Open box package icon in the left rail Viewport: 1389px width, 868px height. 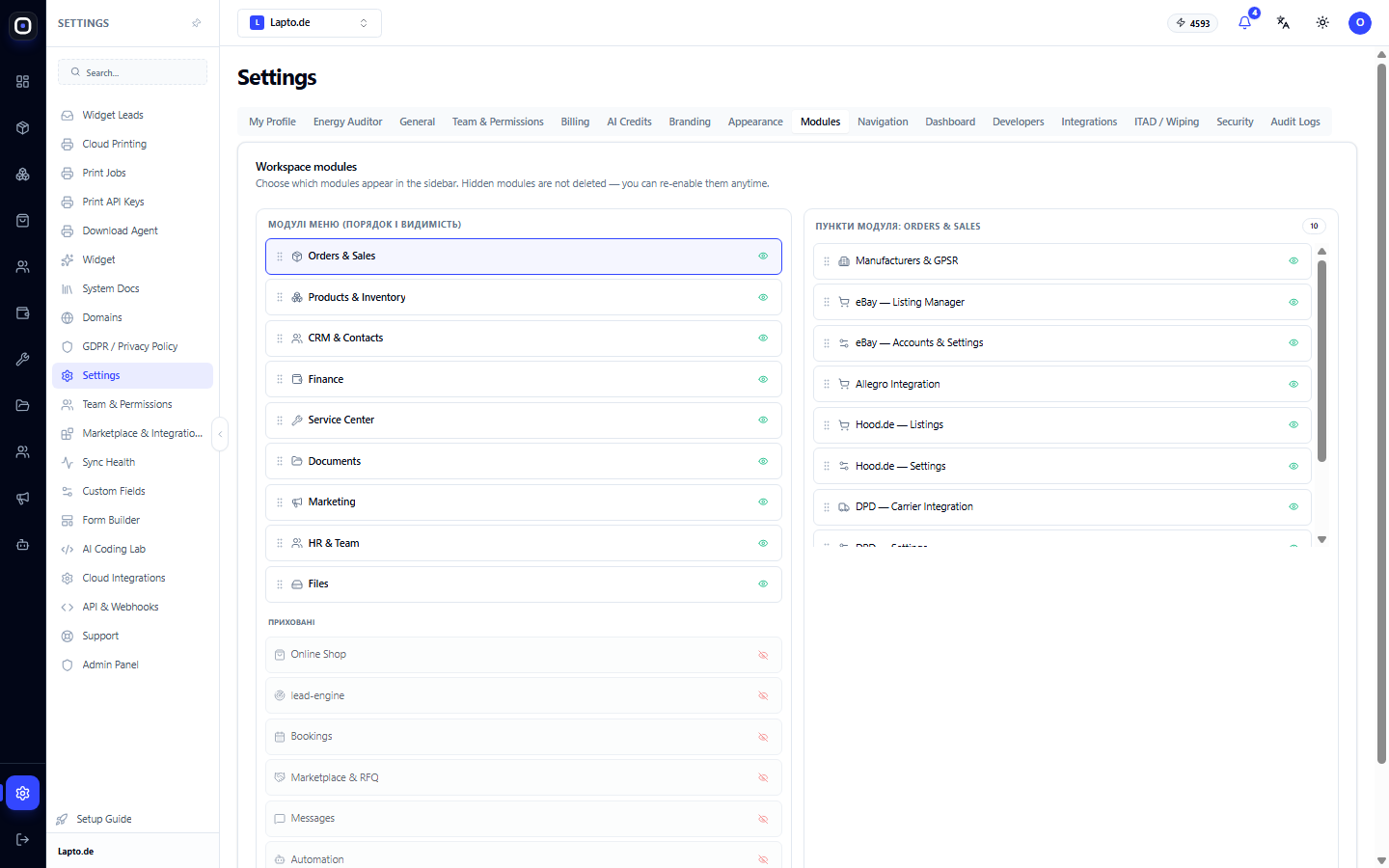tap(23, 128)
